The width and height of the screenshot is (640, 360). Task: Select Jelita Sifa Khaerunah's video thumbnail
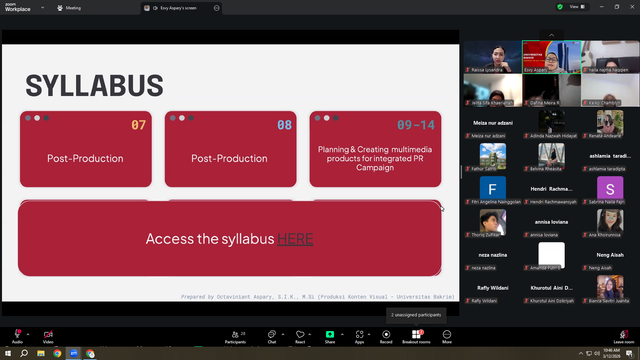(x=493, y=90)
